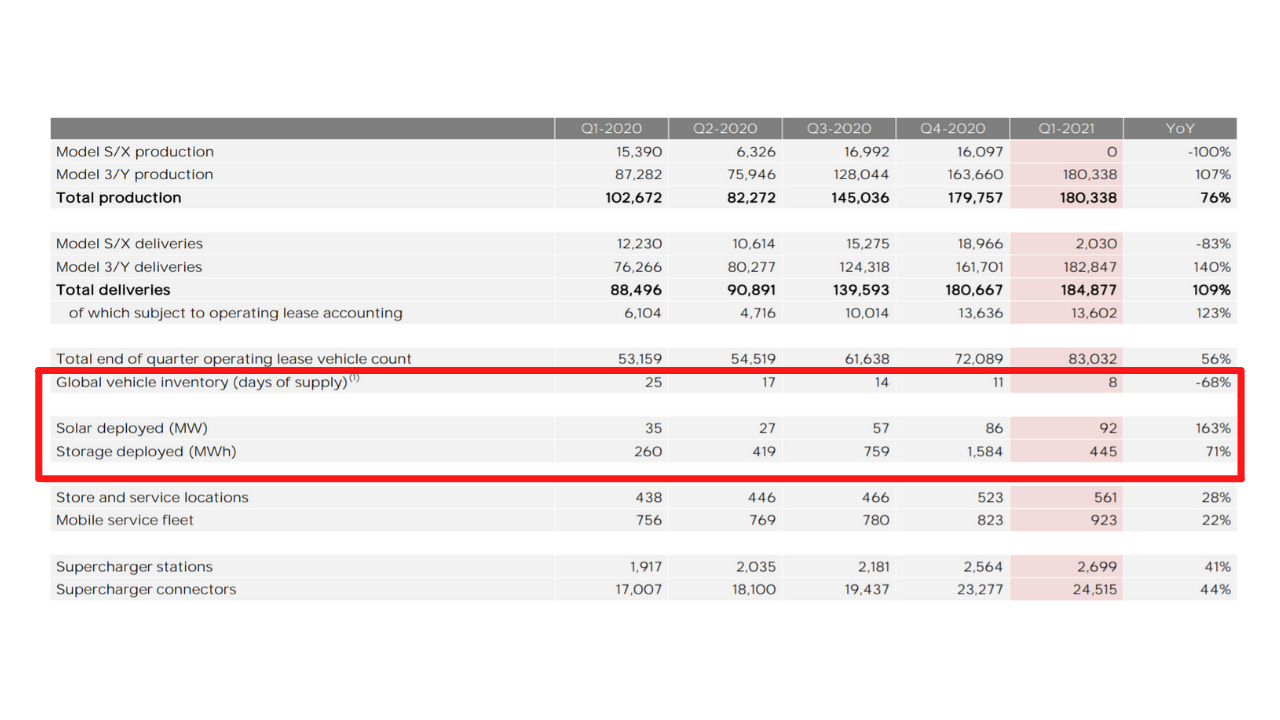The width and height of the screenshot is (1280, 720).
Task: Click the Q1-2021 column header
Action: point(1066,128)
